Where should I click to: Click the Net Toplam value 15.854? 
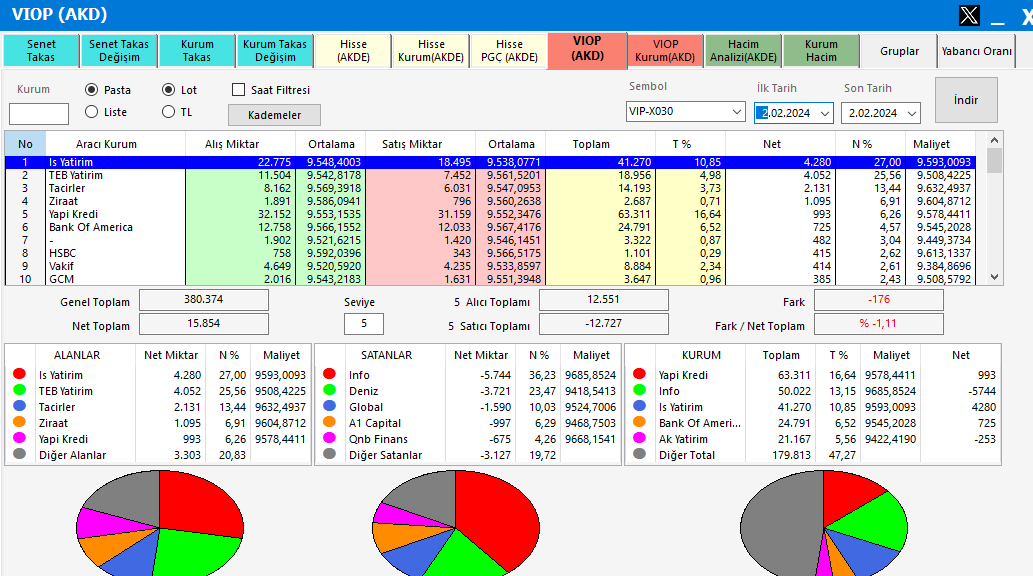(204, 324)
